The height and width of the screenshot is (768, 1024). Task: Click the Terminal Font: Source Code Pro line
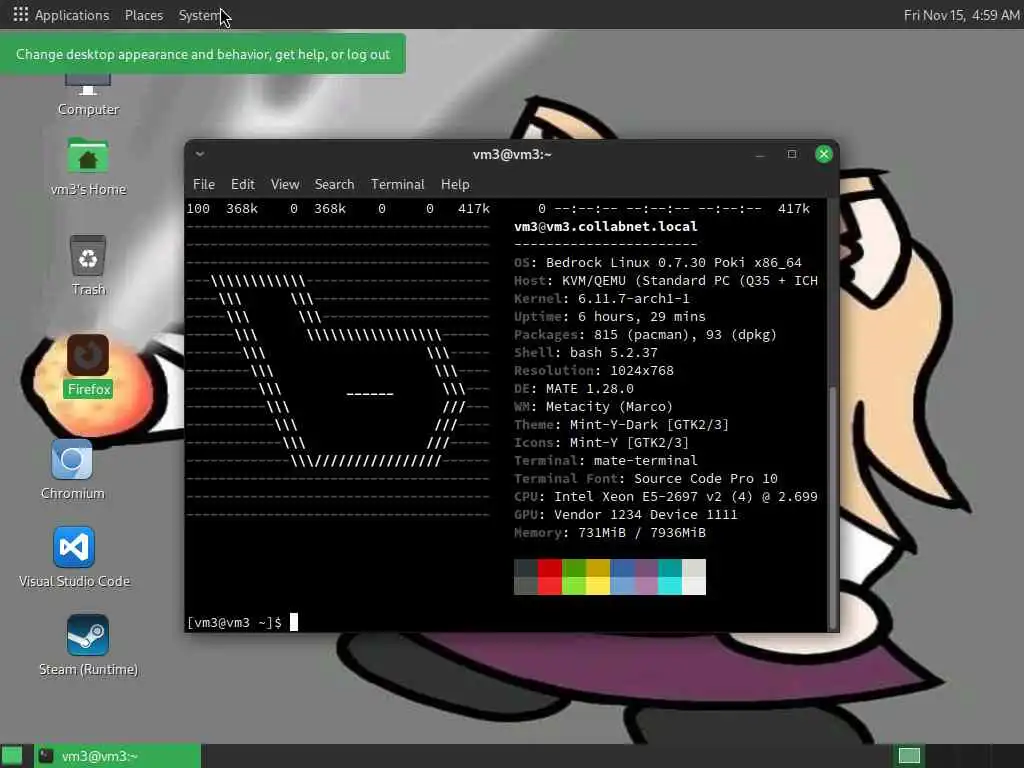pyautogui.click(x=646, y=479)
